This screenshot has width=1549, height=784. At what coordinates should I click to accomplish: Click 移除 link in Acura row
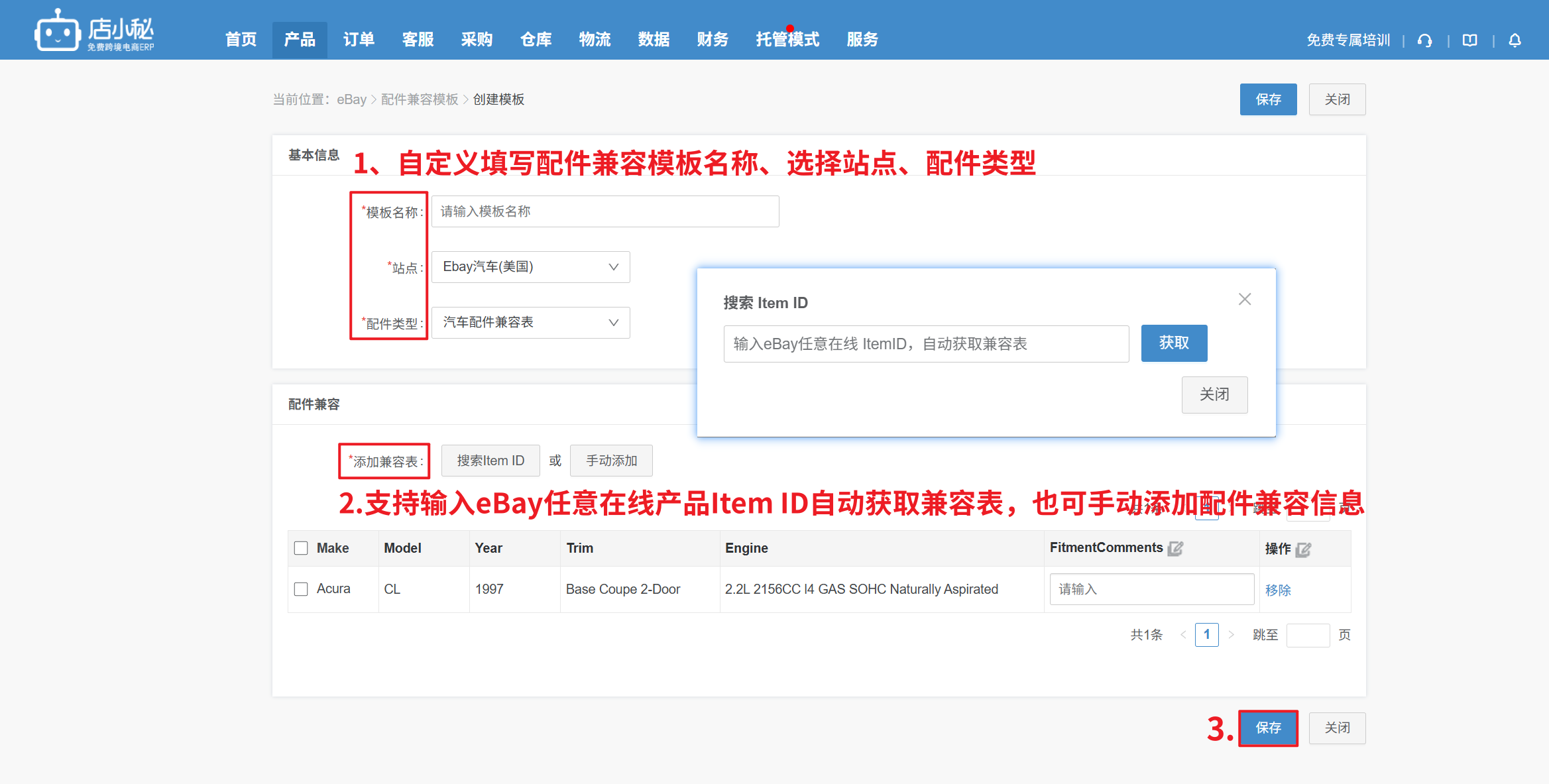pos(1277,590)
